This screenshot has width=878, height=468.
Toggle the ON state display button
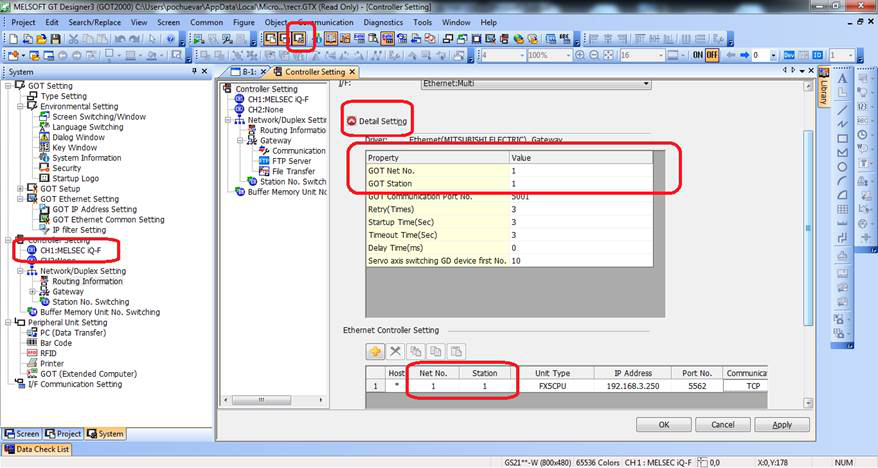[x=698, y=55]
